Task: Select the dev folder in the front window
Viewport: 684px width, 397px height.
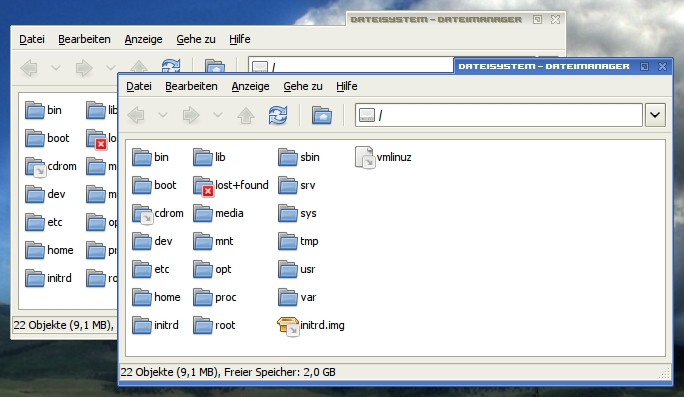Action: coord(152,241)
